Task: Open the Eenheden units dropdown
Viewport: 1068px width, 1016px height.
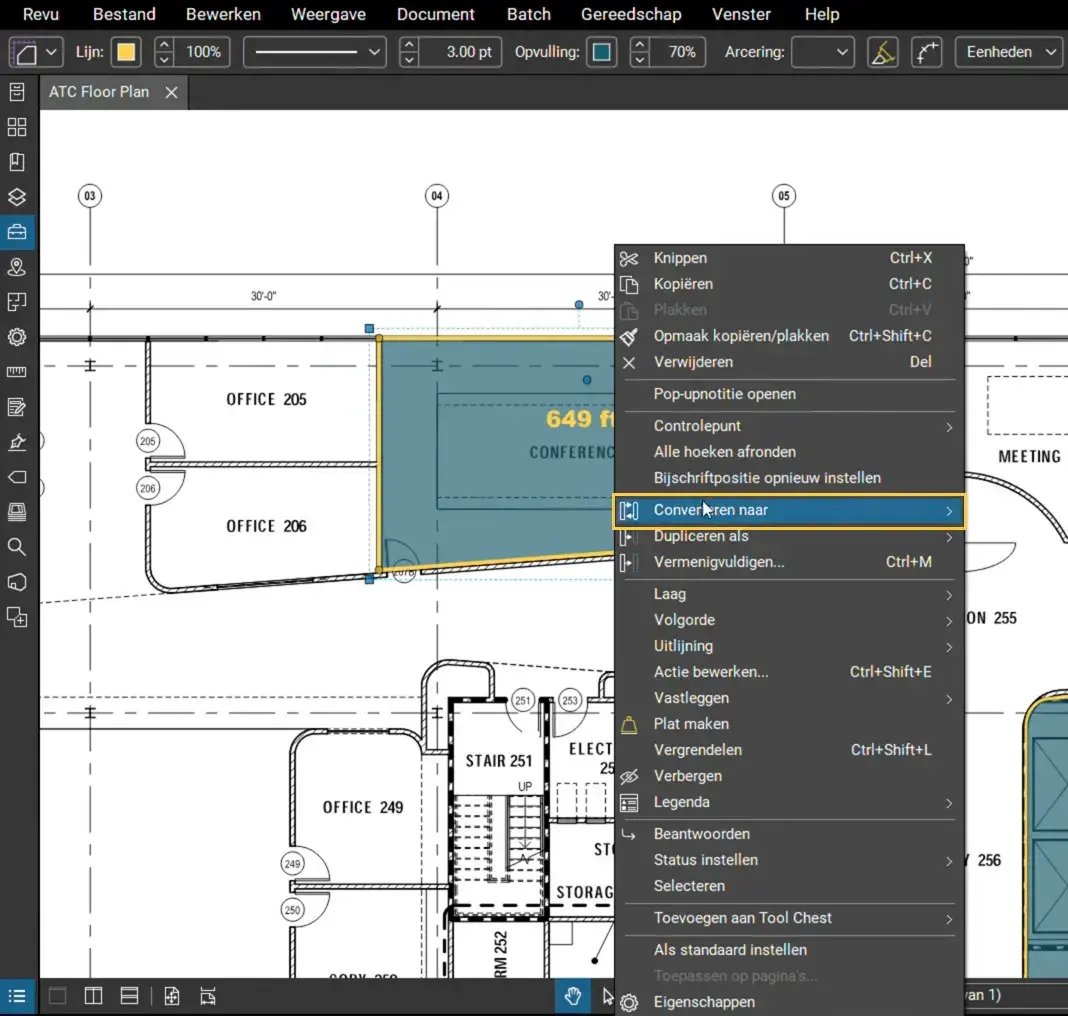Action: (x=1009, y=52)
